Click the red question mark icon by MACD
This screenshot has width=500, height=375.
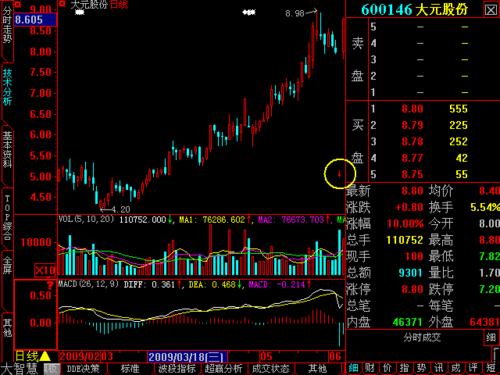click(x=50, y=285)
